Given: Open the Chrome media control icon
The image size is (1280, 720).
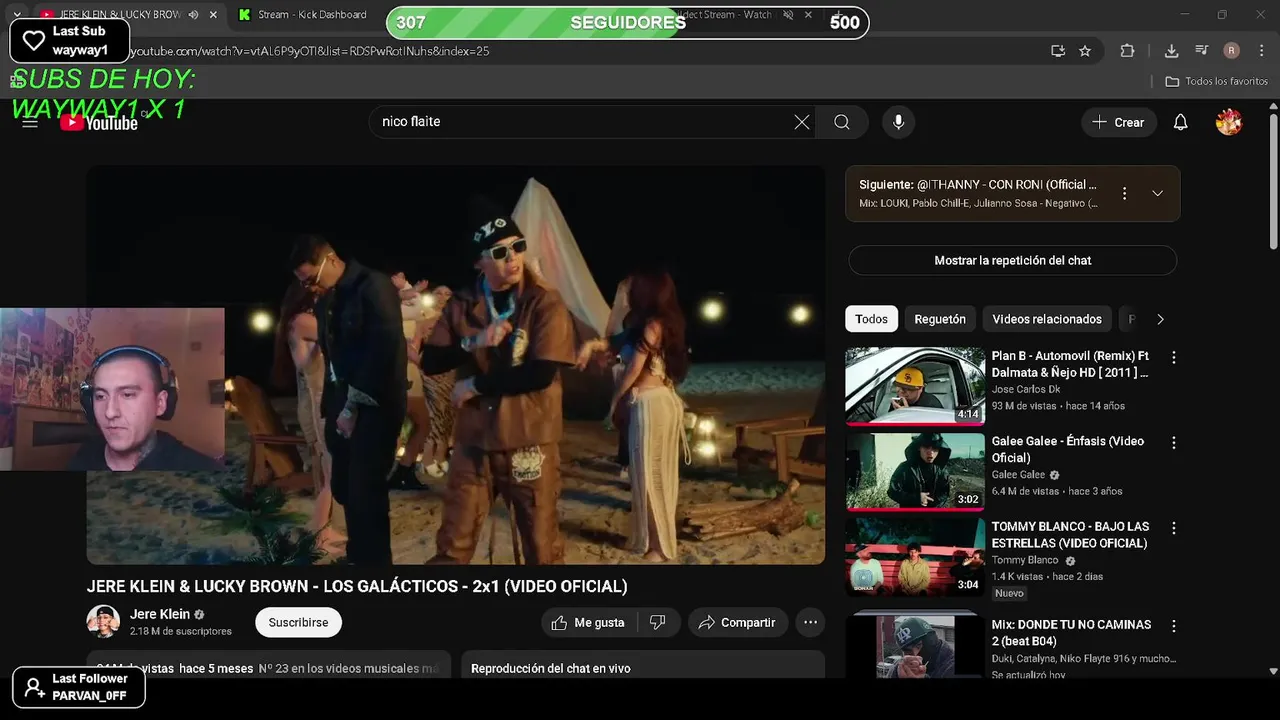Looking at the screenshot, I should coord(1202,51).
